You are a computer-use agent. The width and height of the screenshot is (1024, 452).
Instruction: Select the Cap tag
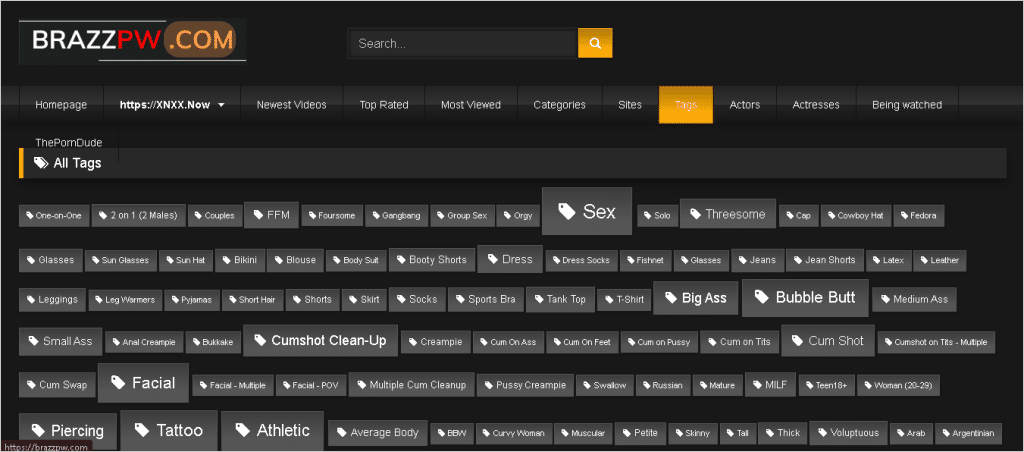[798, 216]
